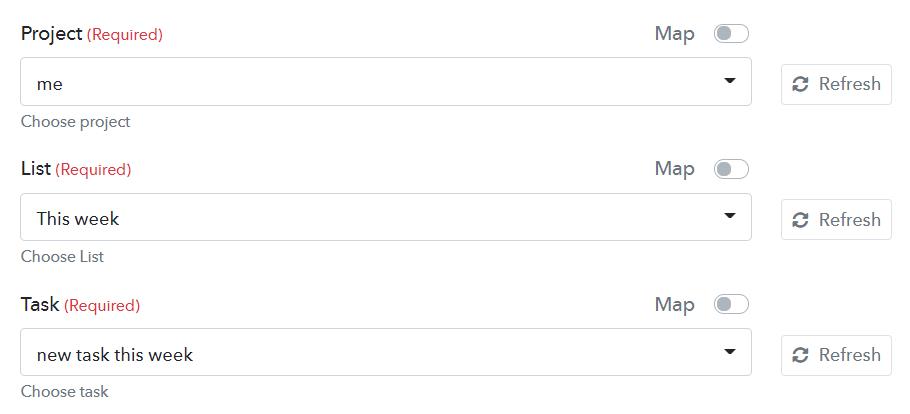Click 'new task this week' value text
Viewport: 910px width, 414px height.
(x=115, y=355)
